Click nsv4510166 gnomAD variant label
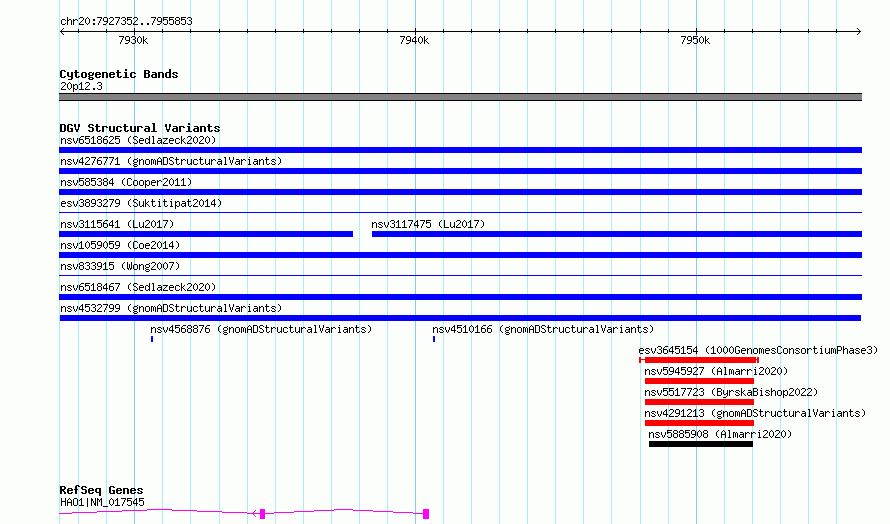 [x=543, y=329]
